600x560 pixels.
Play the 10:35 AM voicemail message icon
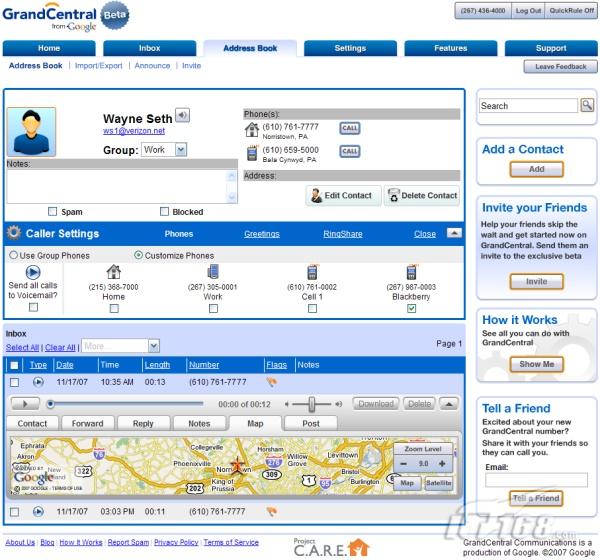38,382
